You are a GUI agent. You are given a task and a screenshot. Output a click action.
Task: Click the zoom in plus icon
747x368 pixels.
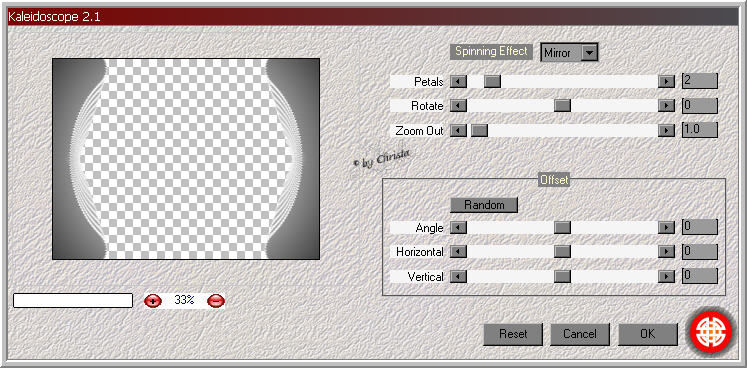(153, 301)
